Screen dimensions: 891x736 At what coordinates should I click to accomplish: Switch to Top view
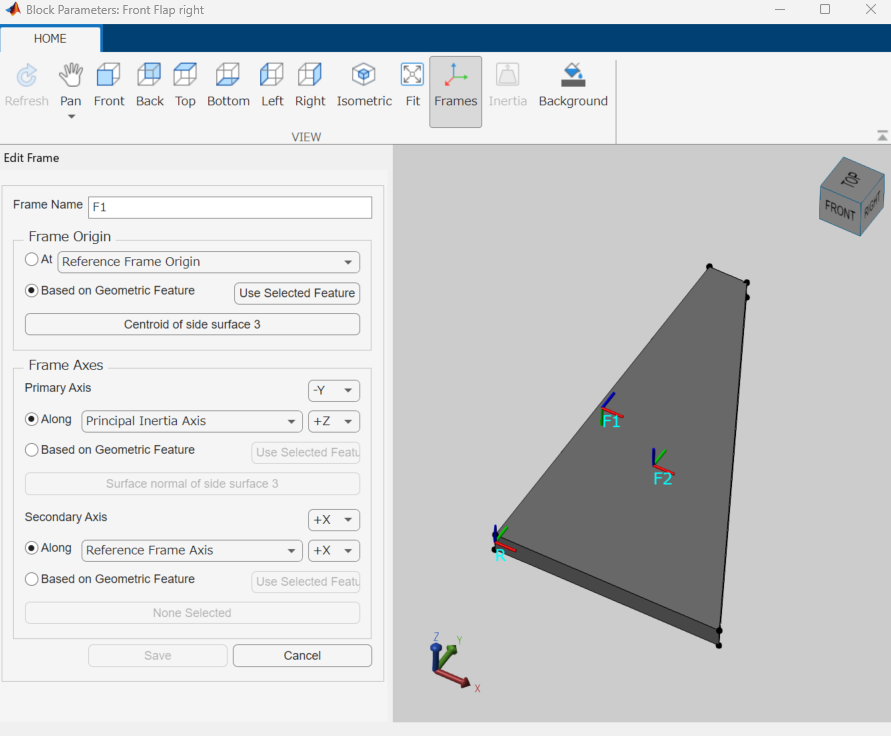pyautogui.click(x=185, y=85)
